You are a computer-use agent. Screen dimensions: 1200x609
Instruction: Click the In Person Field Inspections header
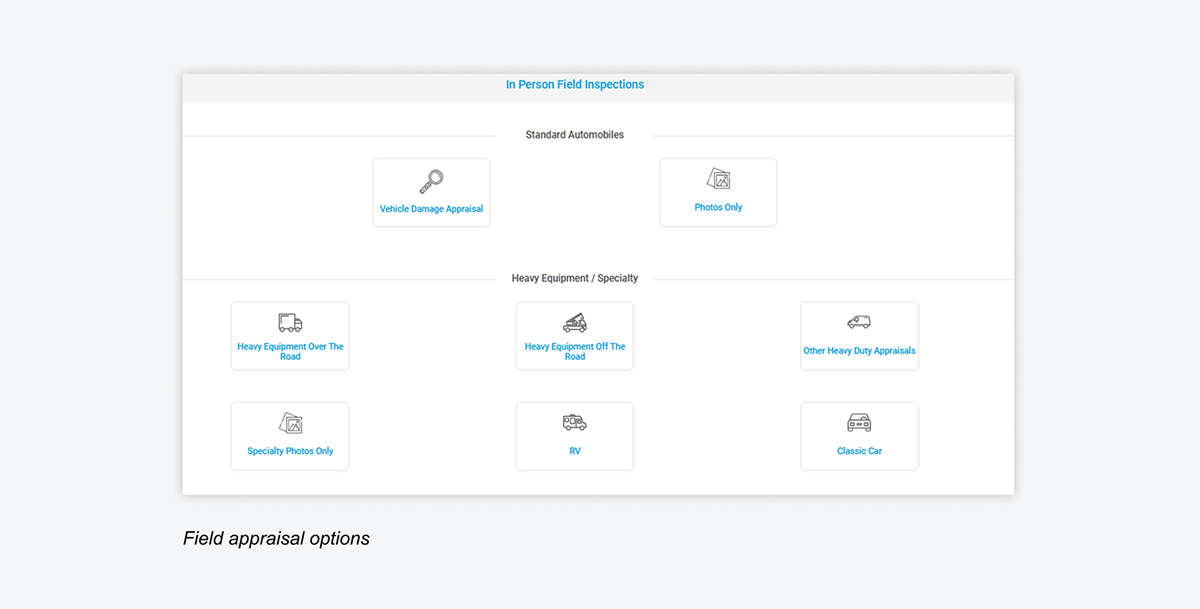click(575, 85)
